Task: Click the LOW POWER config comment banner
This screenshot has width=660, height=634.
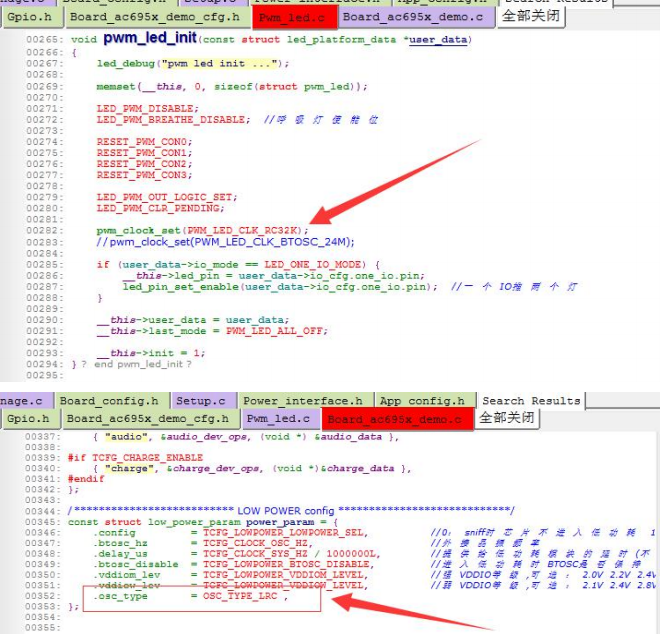Action: click(291, 511)
